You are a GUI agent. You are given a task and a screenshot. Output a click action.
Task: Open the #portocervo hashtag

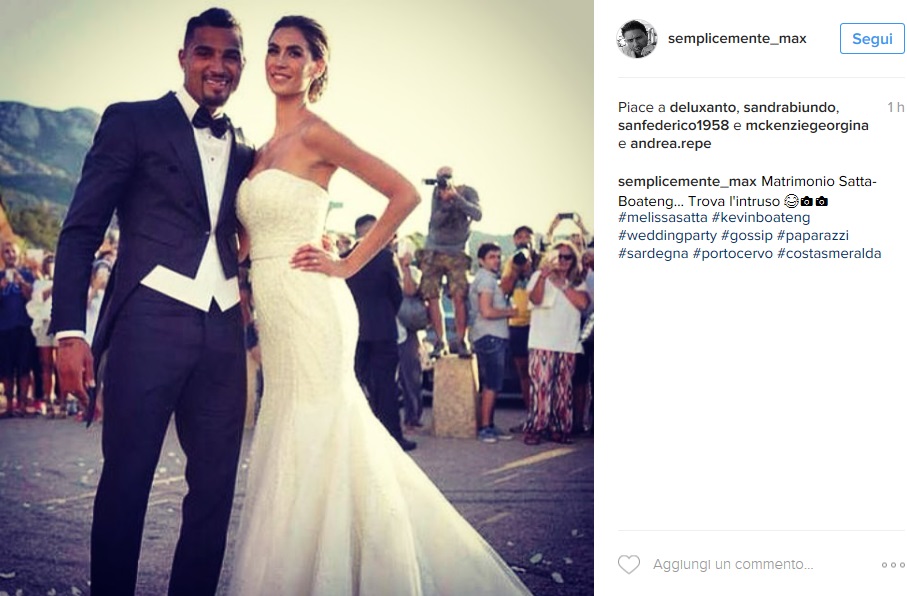tap(732, 253)
